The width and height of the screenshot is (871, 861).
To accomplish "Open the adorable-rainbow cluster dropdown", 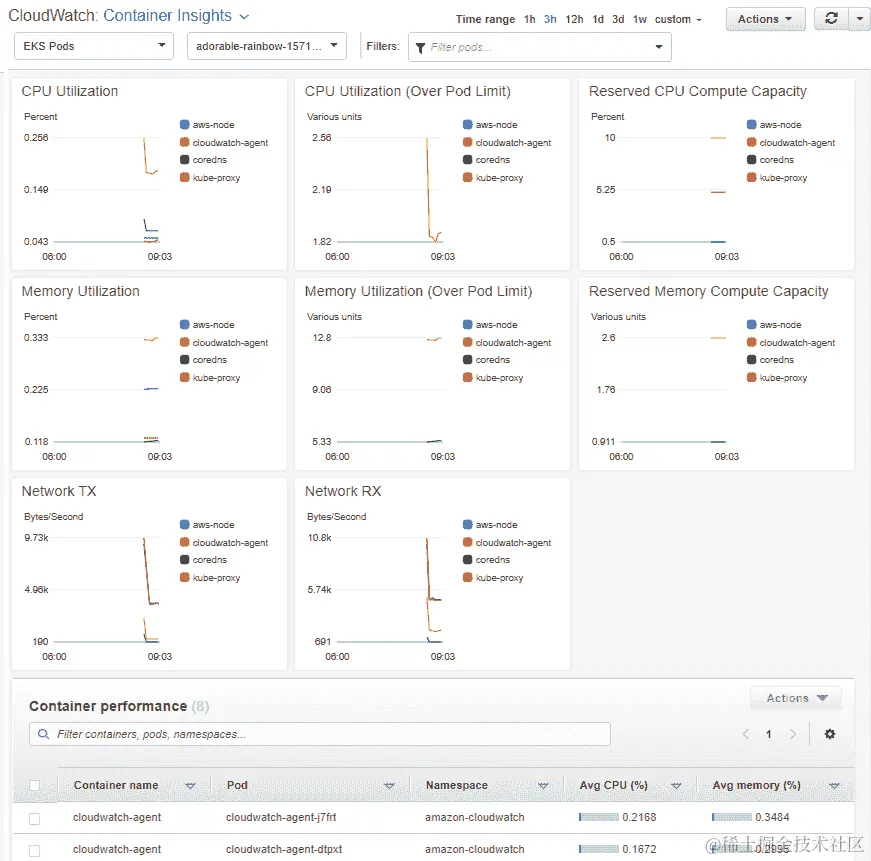I will coord(267,46).
